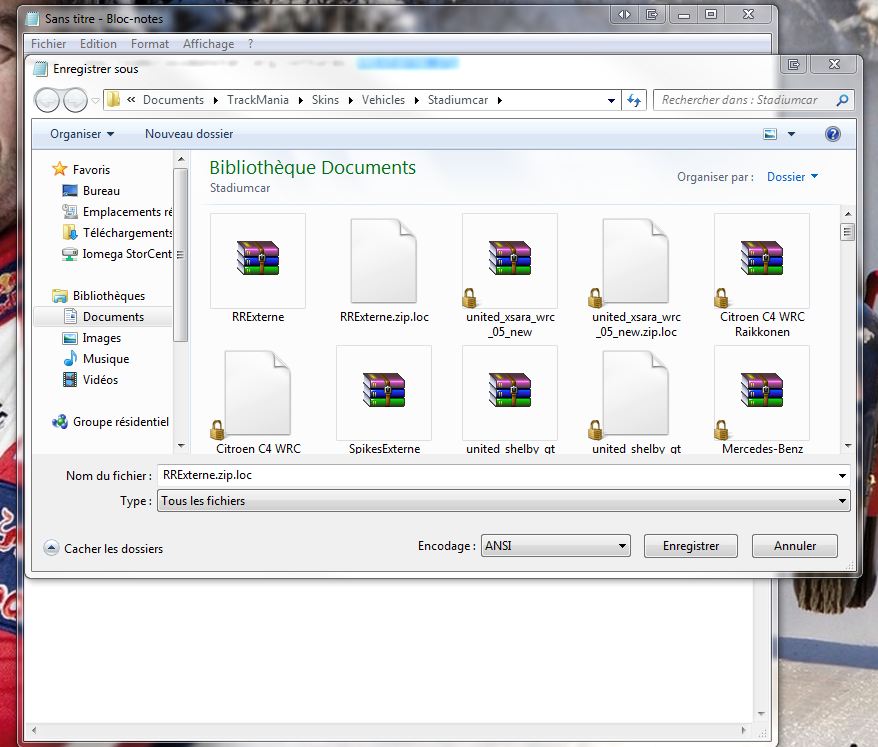The width and height of the screenshot is (878, 747).
Task: Open the view options dropdown arrow
Action: coord(791,134)
